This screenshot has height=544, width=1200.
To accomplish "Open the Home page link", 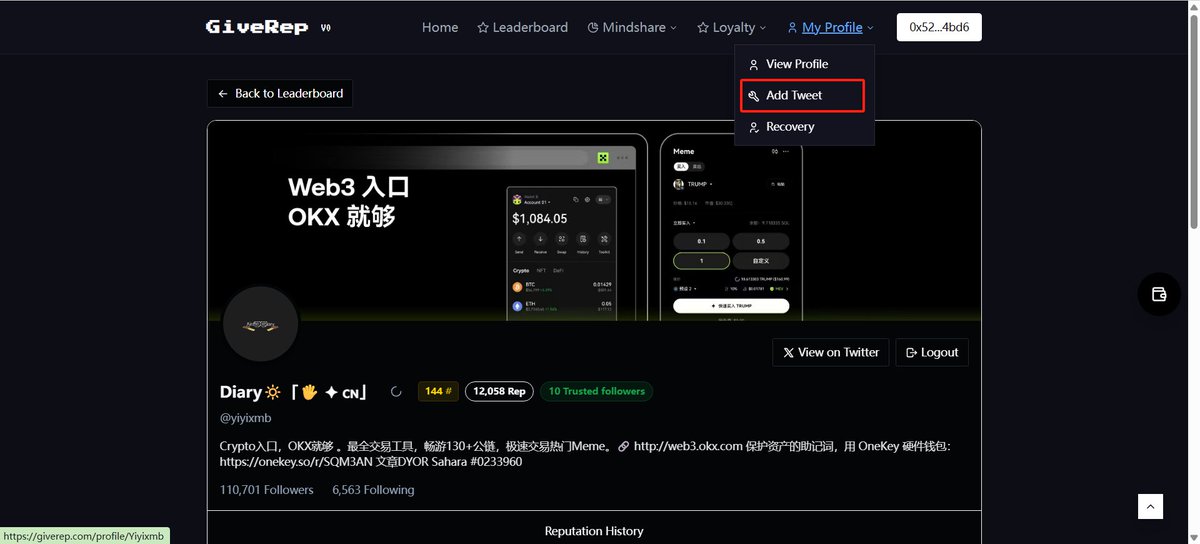I will click(x=440, y=27).
